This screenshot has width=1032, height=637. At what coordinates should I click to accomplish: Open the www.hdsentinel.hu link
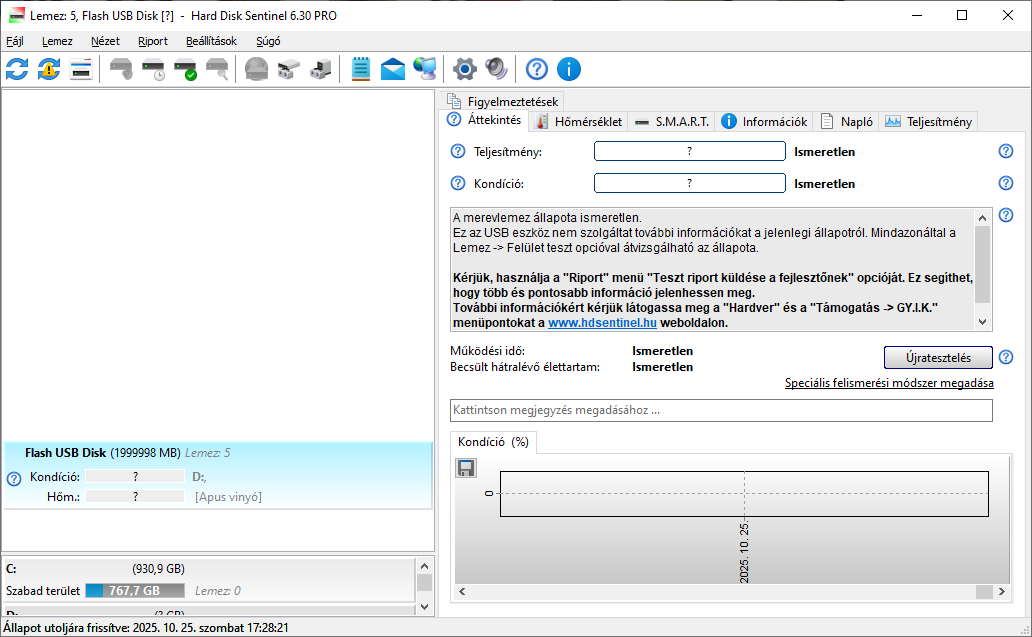(602, 324)
